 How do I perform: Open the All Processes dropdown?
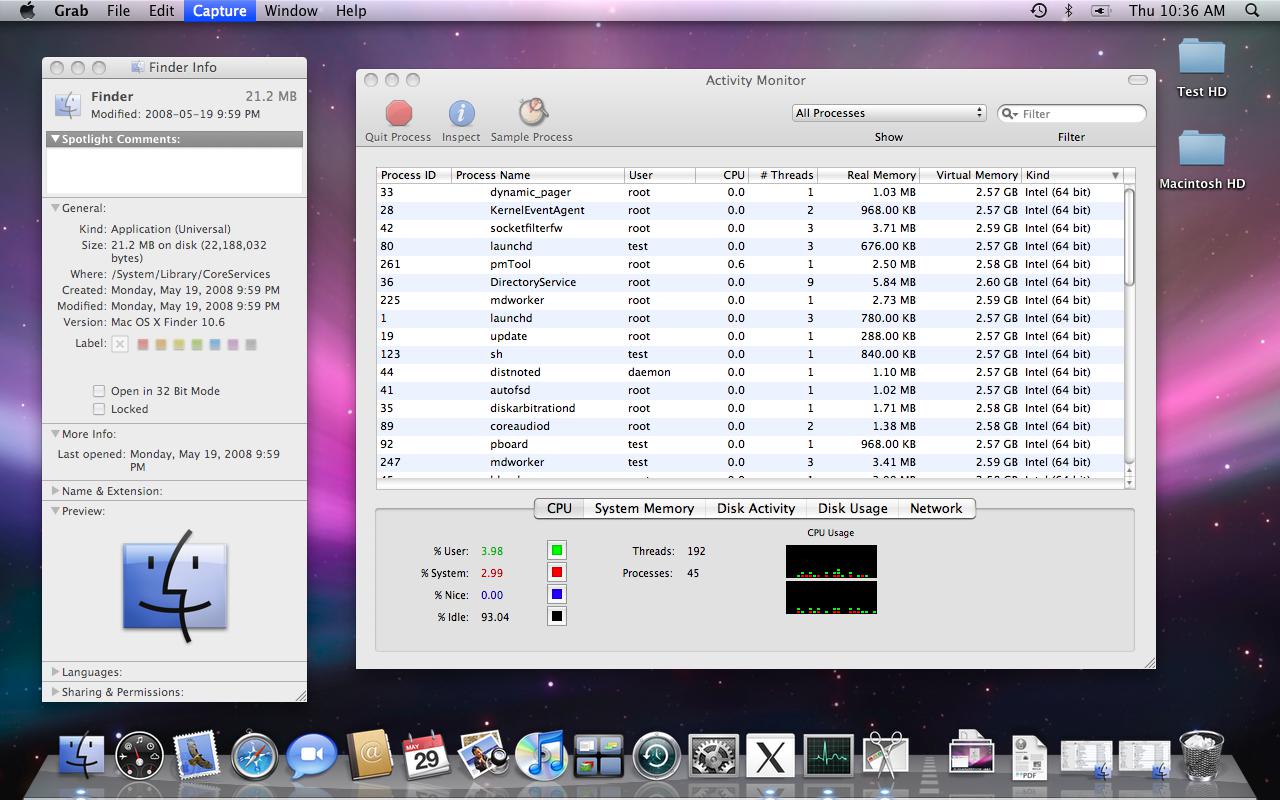point(889,113)
